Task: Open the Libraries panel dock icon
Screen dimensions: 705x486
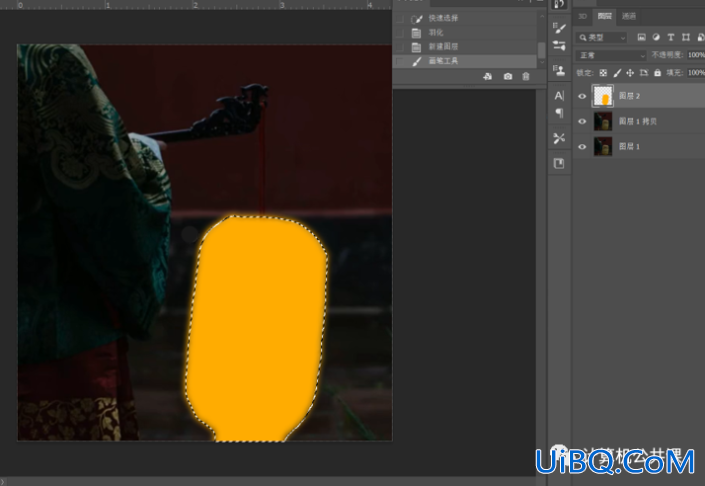Action: point(559,164)
